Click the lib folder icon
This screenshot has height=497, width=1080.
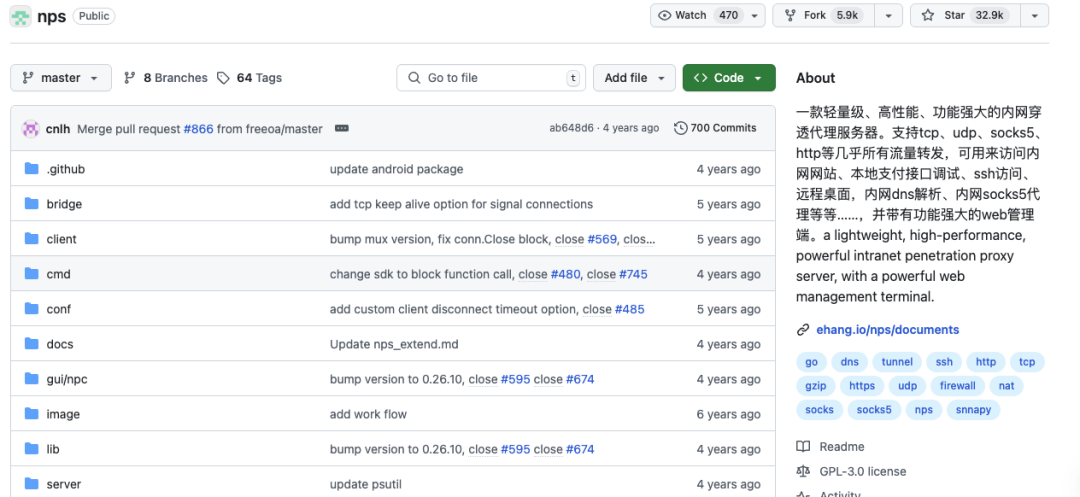31,449
